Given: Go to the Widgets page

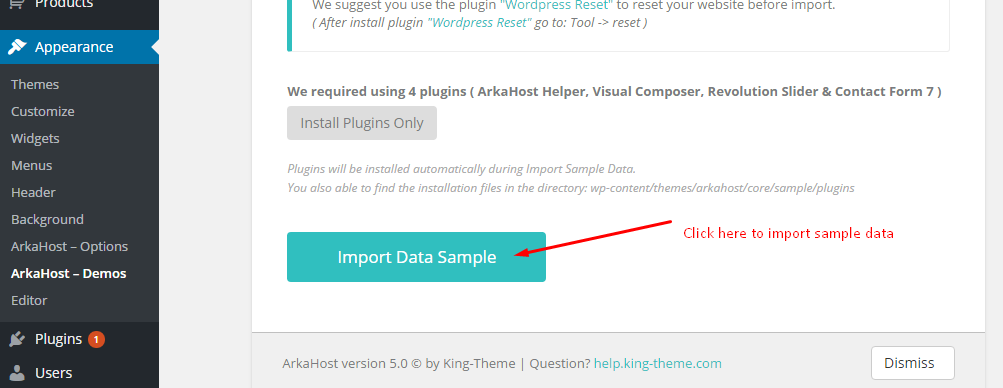Looking at the screenshot, I should coord(35,138).
